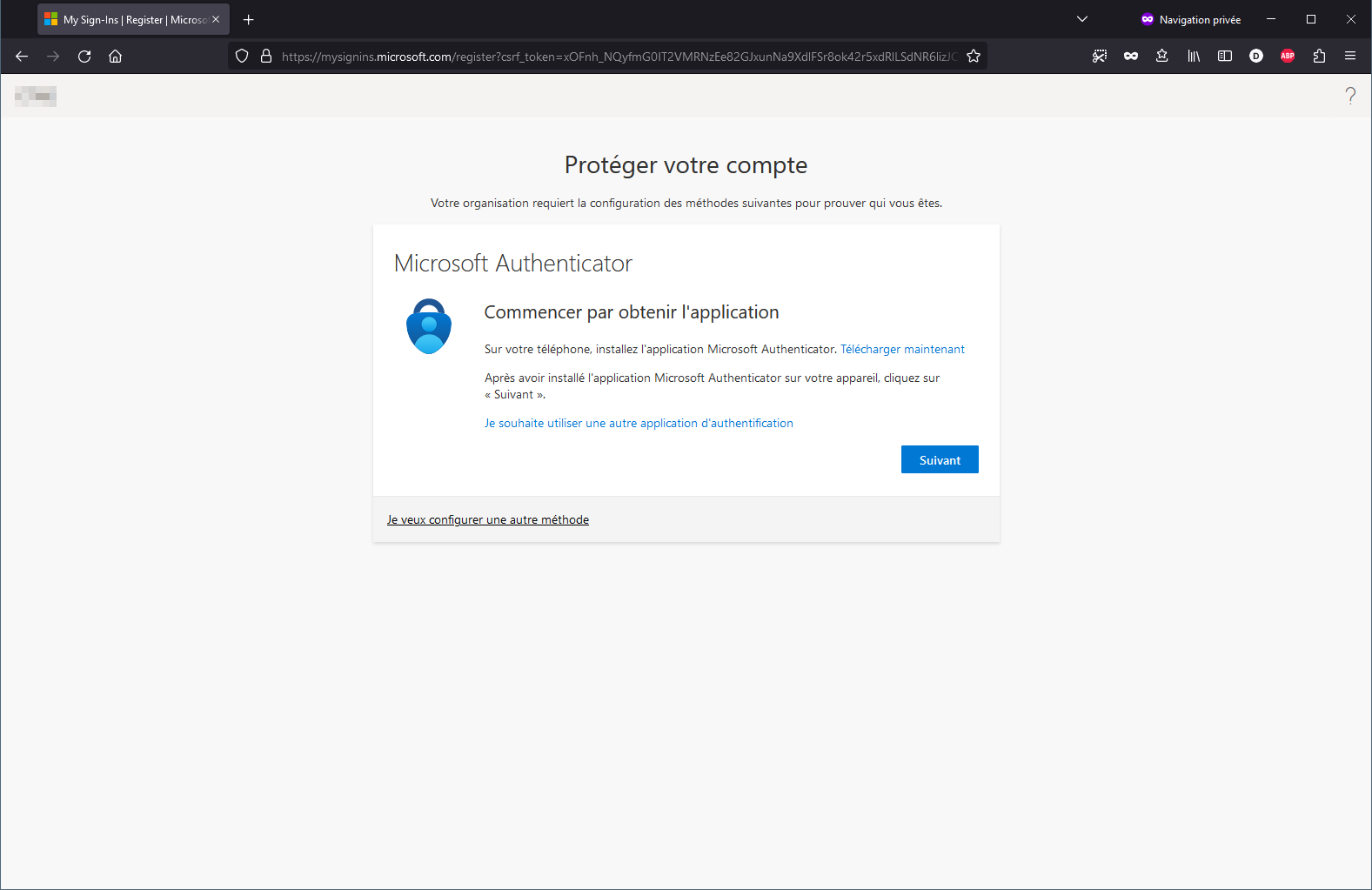
Task: Open the screenshot tool in toolbar
Action: 1100,57
